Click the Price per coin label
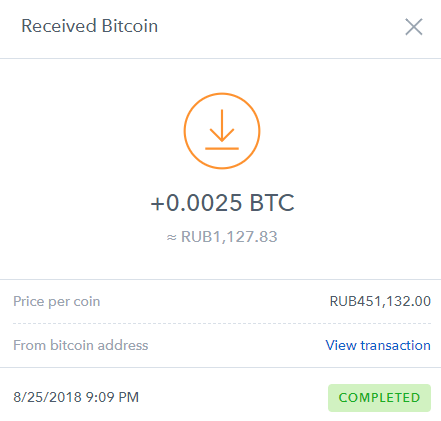Viewport: 441px width, 421px height. pos(57,301)
